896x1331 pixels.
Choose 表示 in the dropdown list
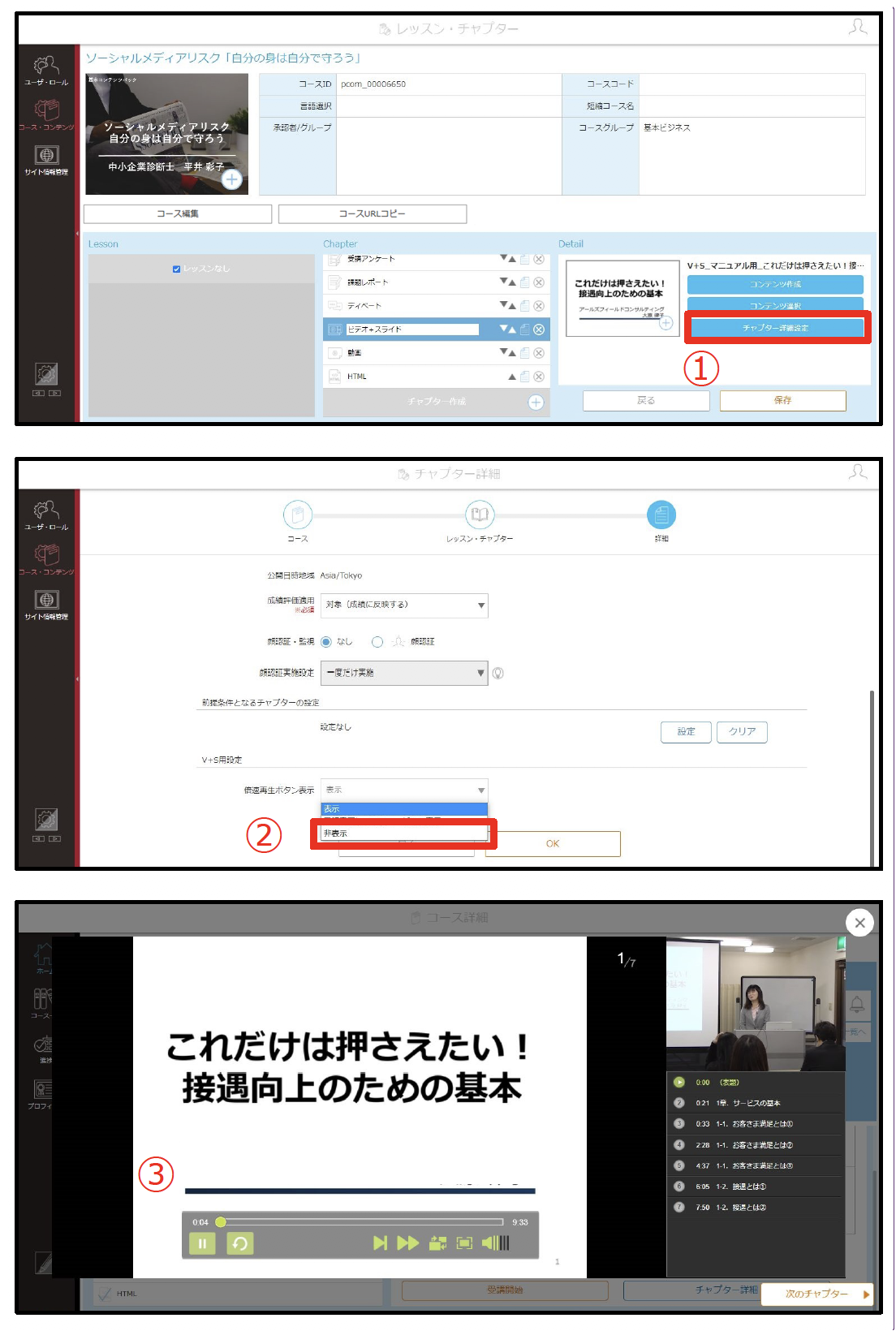pyautogui.click(x=404, y=809)
